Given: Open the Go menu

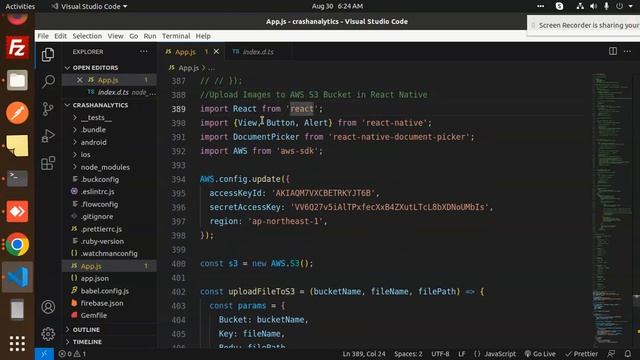Looking at the screenshot, I should 133,36.
